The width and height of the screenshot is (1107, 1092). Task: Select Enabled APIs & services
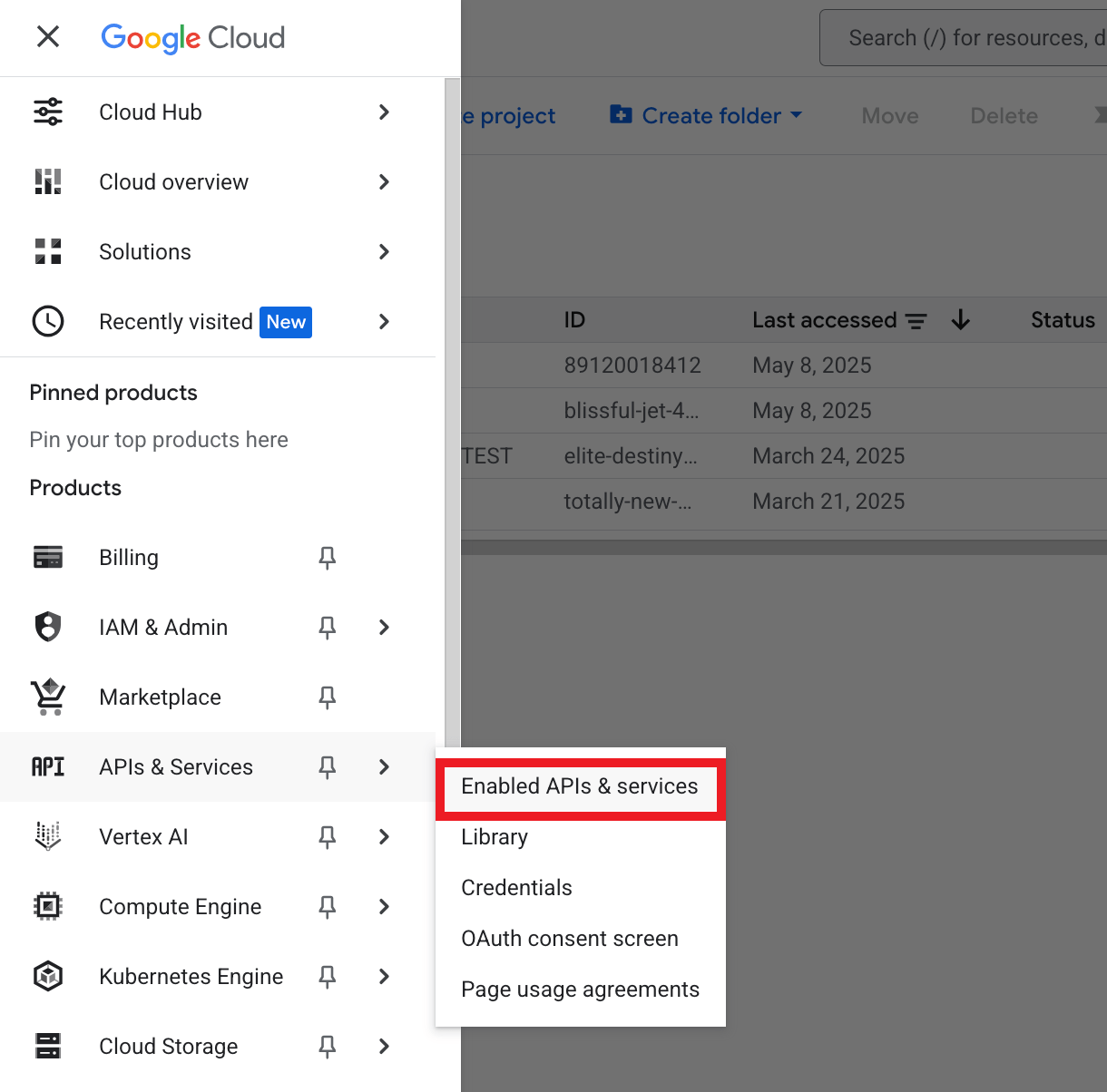tap(579, 786)
